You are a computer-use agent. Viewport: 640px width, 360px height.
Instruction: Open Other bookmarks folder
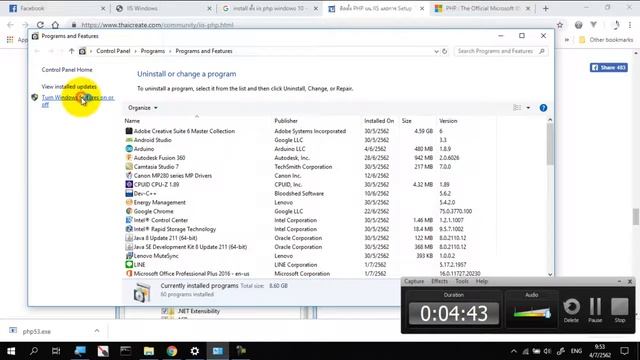coord(606,40)
